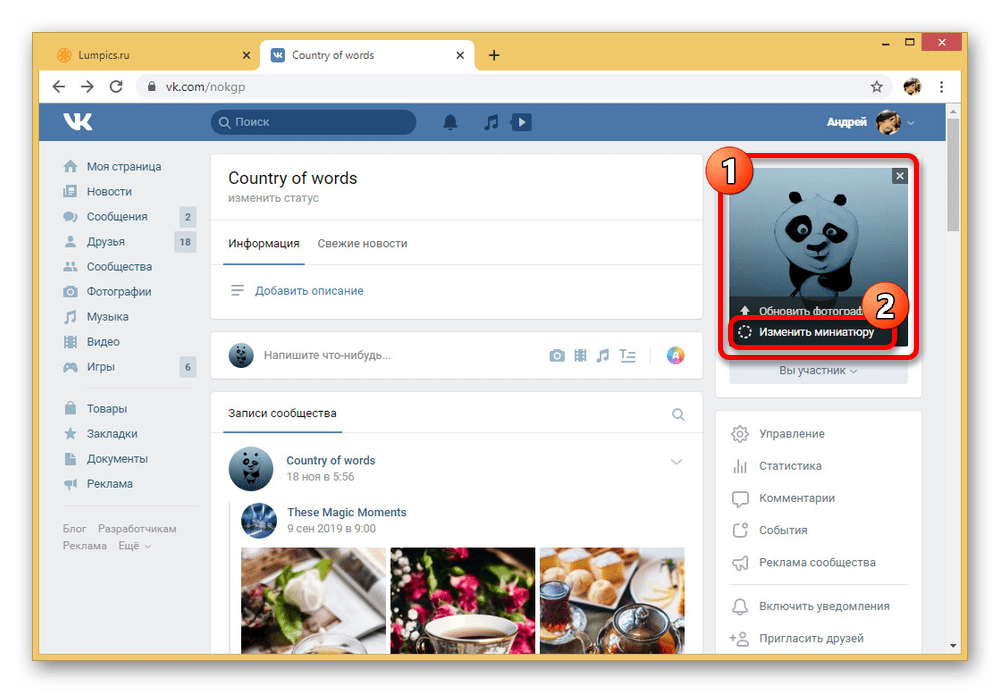Open Фотографии in sidebar
1000x693 pixels.
pyautogui.click(x=119, y=291)
